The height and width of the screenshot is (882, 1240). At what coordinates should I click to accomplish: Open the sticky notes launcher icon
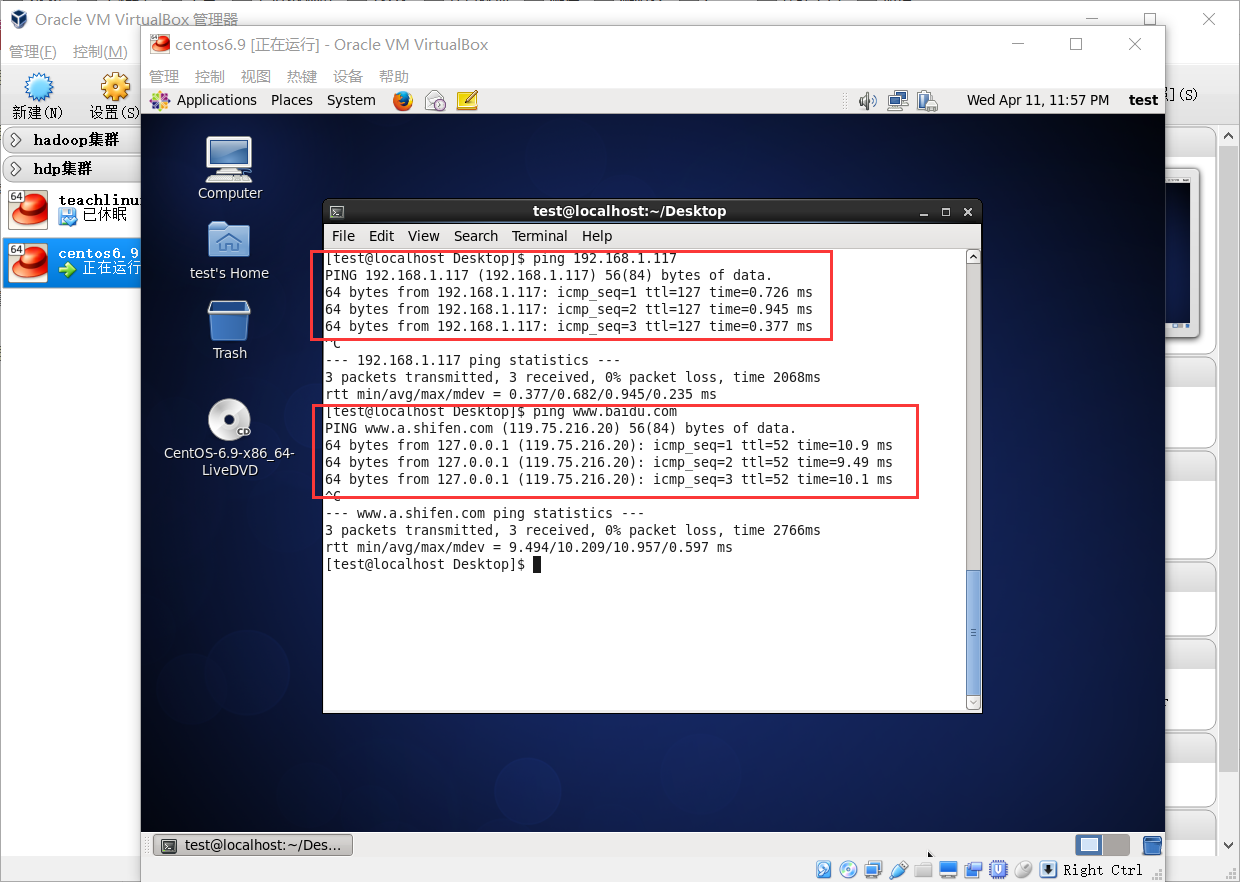[x=467, y=100]
